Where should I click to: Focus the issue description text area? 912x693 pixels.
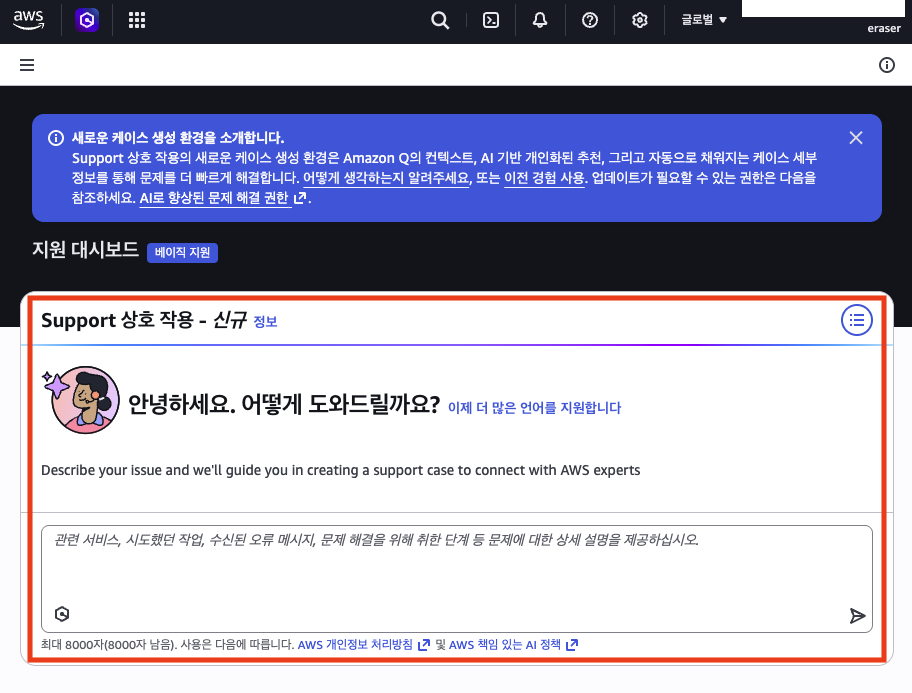457,578
